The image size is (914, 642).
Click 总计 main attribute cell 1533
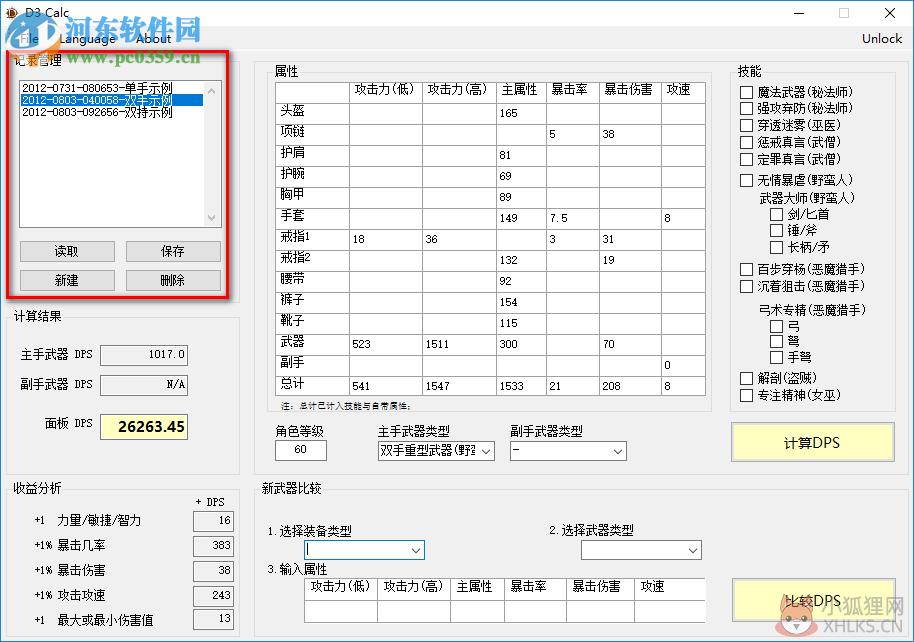click(521, 386)
